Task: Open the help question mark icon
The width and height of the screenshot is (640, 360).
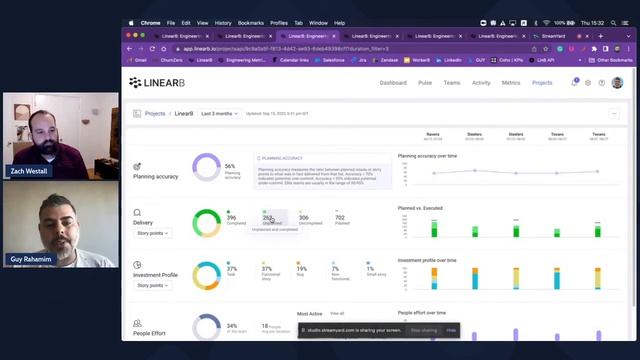Action: coord(602,83)
